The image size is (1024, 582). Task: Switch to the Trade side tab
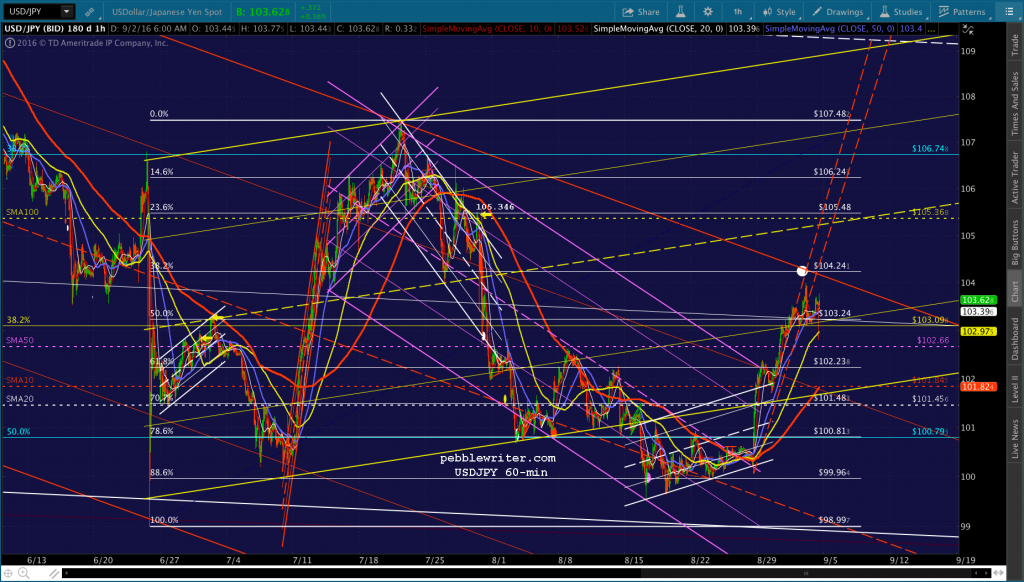tap(1015, 44)
